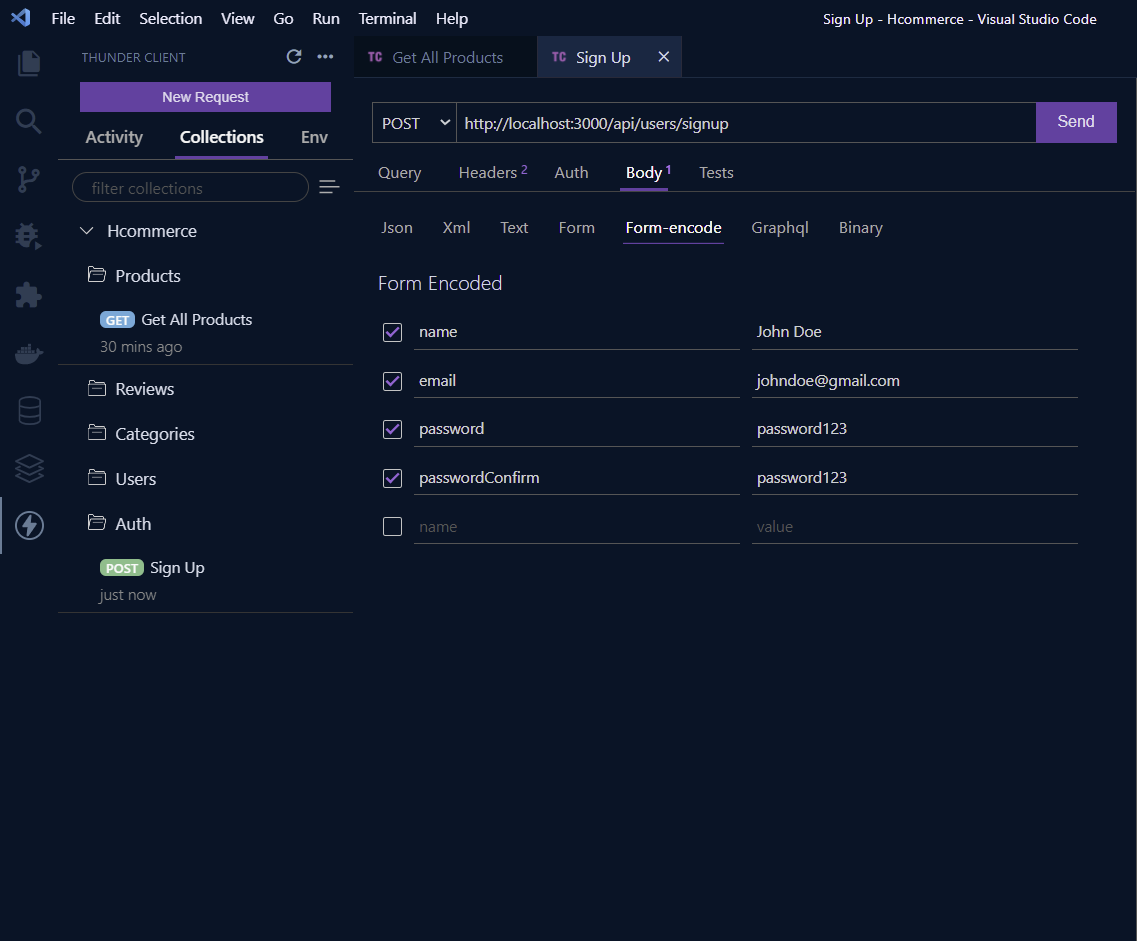Open the Explorer icon in the activity bar
Image resolution: width=1137 pixels, height=941 pixels.
point(29,63)
